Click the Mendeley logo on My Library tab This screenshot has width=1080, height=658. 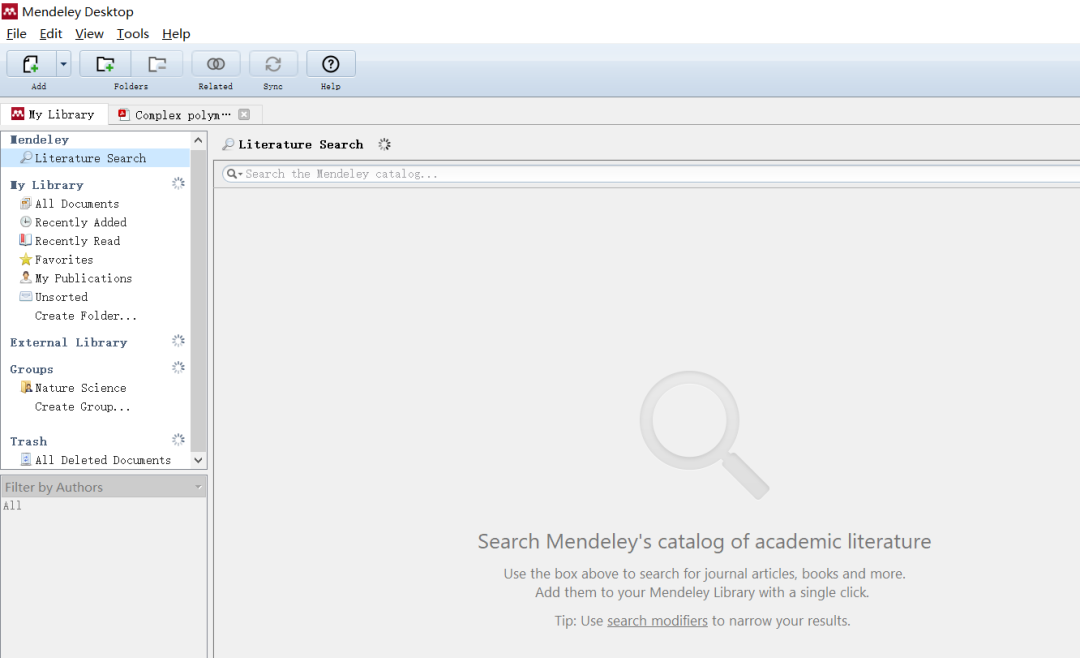pyautogui.click(x=17, y=114)
